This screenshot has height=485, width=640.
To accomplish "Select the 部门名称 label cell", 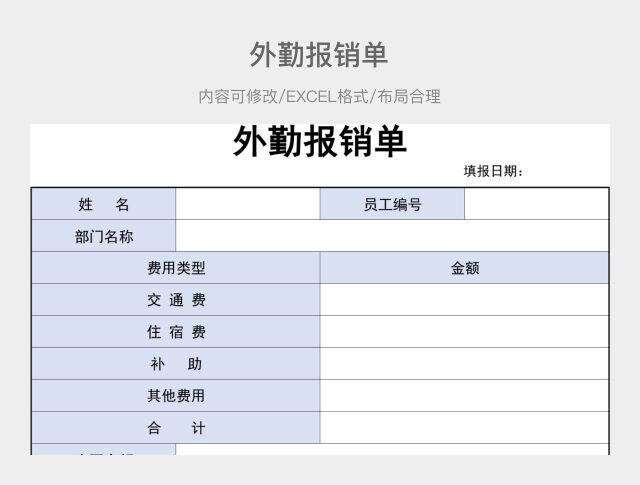I will tap(104, 236).
